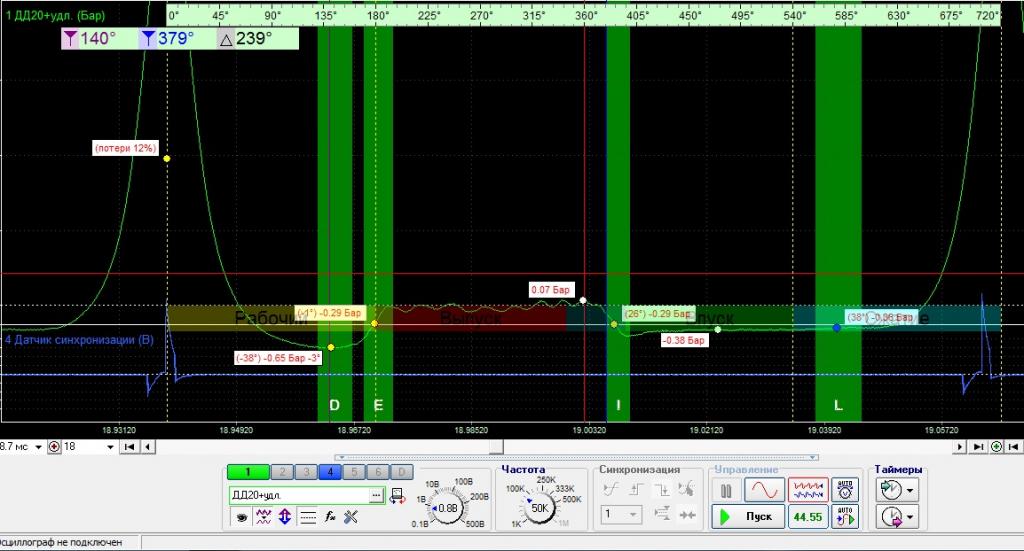Select the D channel tab
The width and height of the screenshot is (1024, 551).
(x=402, y=471)
